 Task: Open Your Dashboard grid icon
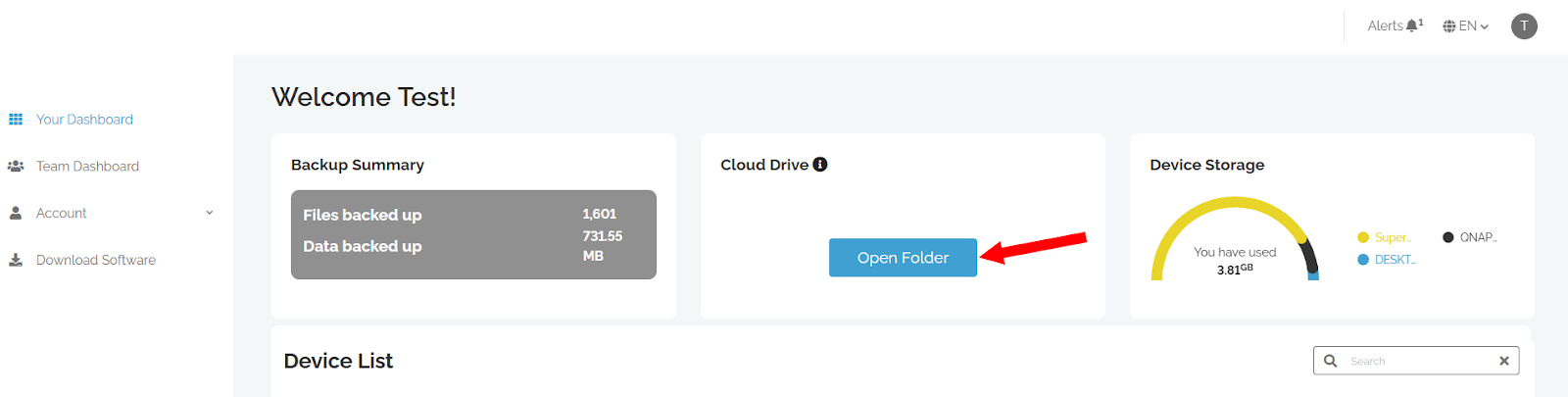[16, 120]
